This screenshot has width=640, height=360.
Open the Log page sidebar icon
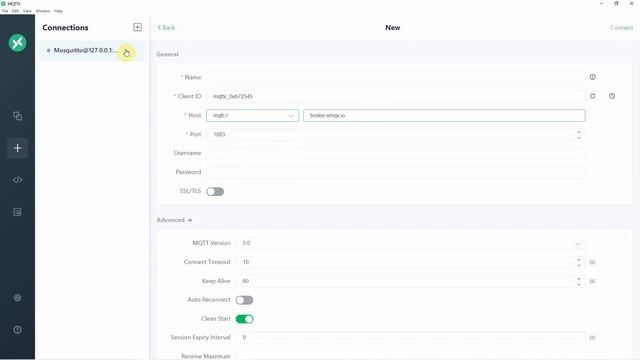pyautogui.click(x=18, y=212)
